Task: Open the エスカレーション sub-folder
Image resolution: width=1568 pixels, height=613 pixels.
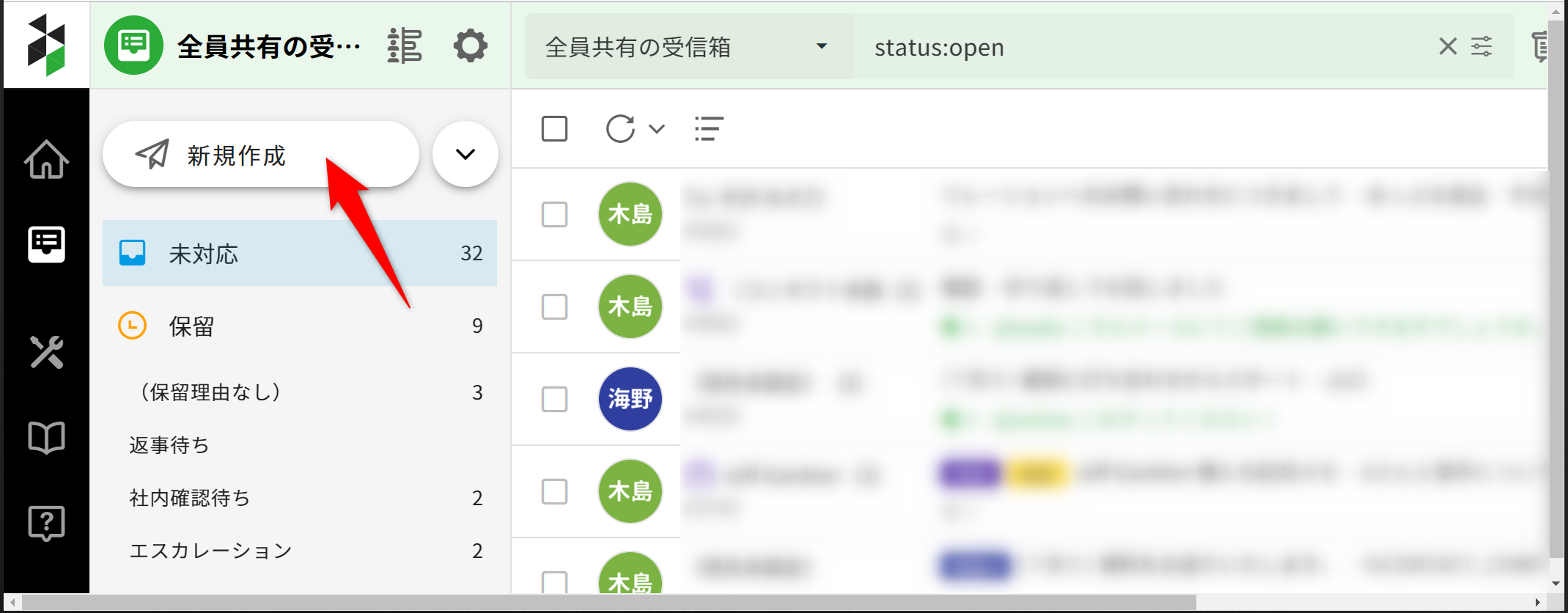Action: (x=211, y=551)
